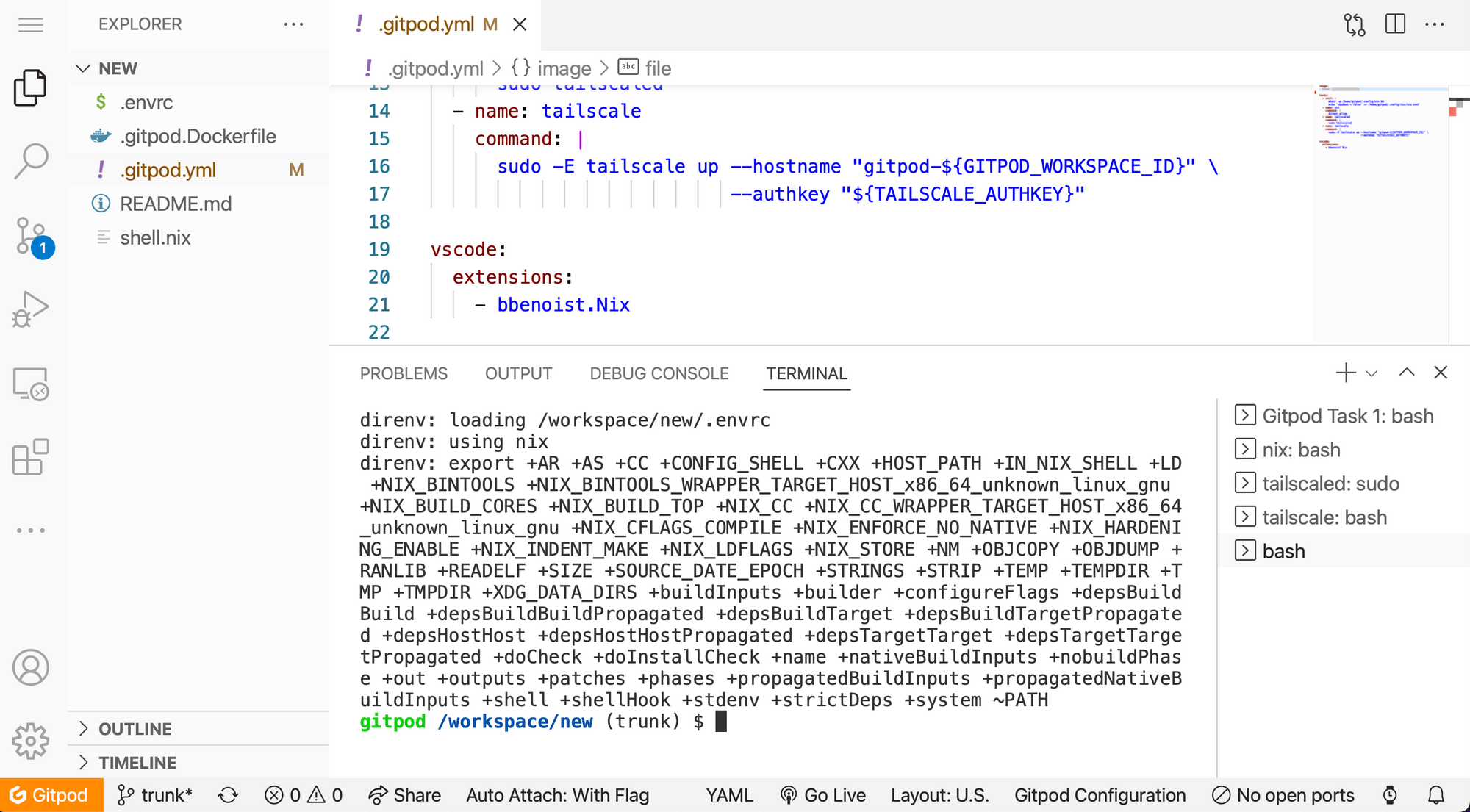The image size is (1470, 812).
Task: Switch to the PROBLEMS tab
Action: [403, 373]
